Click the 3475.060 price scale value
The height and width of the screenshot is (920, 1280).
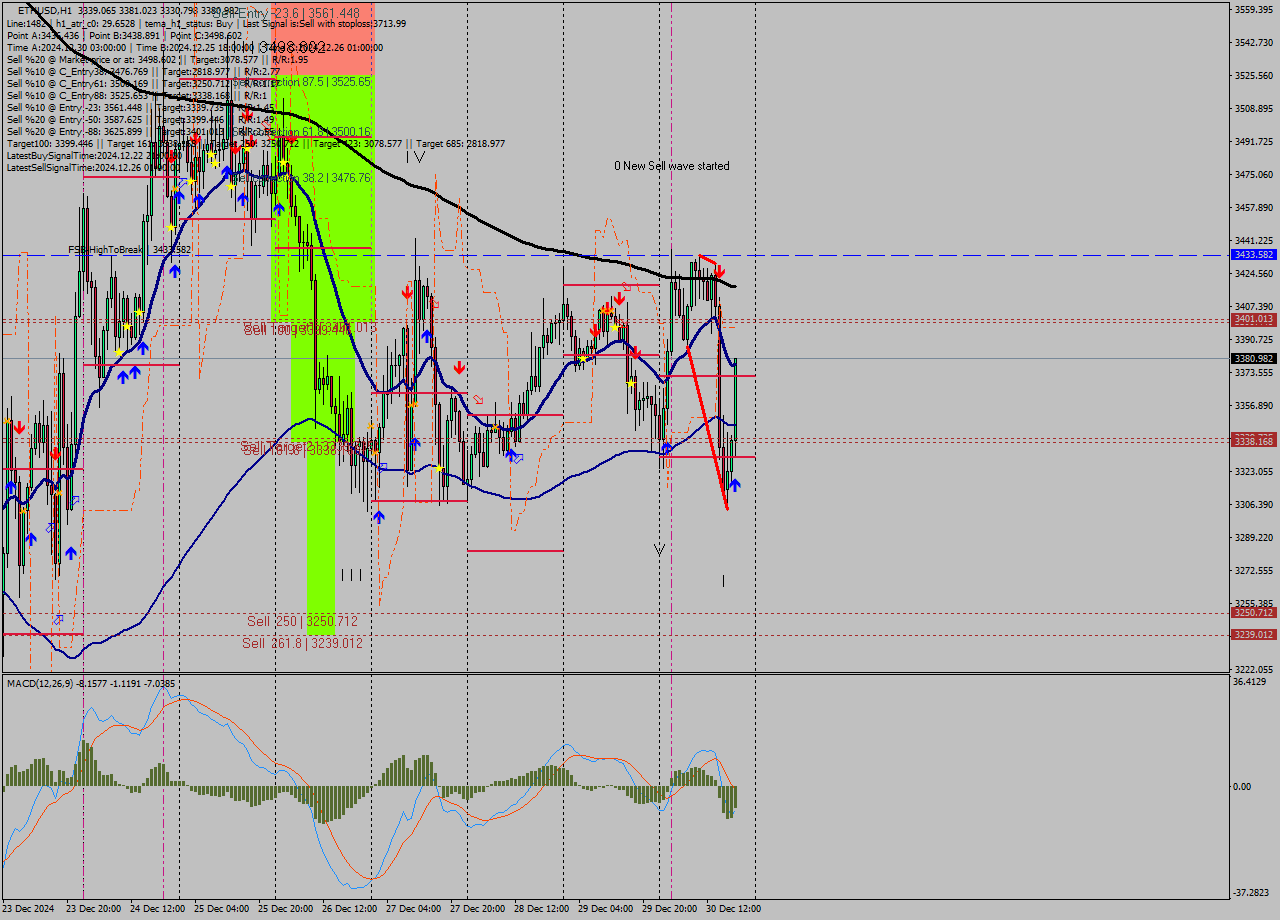[1254, 174]
